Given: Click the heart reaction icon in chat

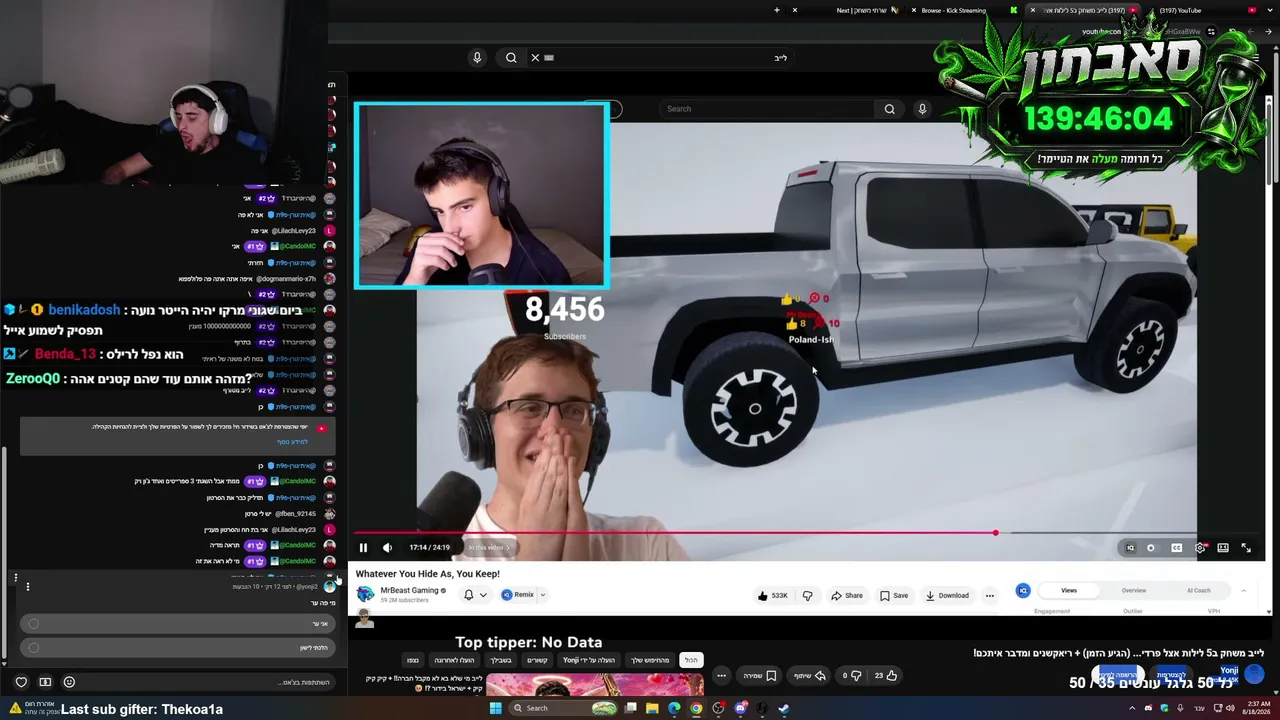Looking at the screenshot, I should (21, 682).
